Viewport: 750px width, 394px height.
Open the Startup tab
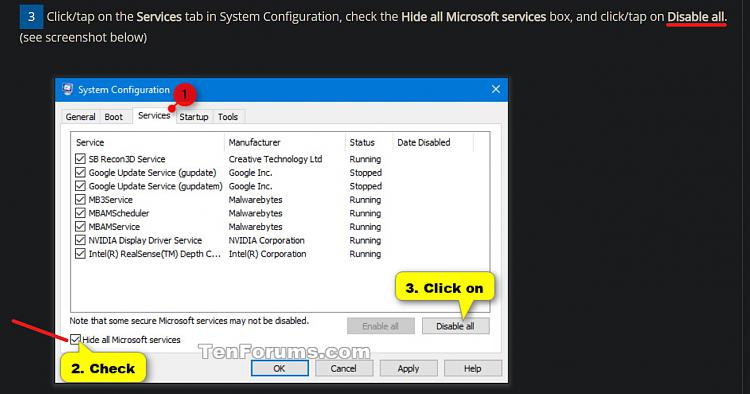coord(194,117)
